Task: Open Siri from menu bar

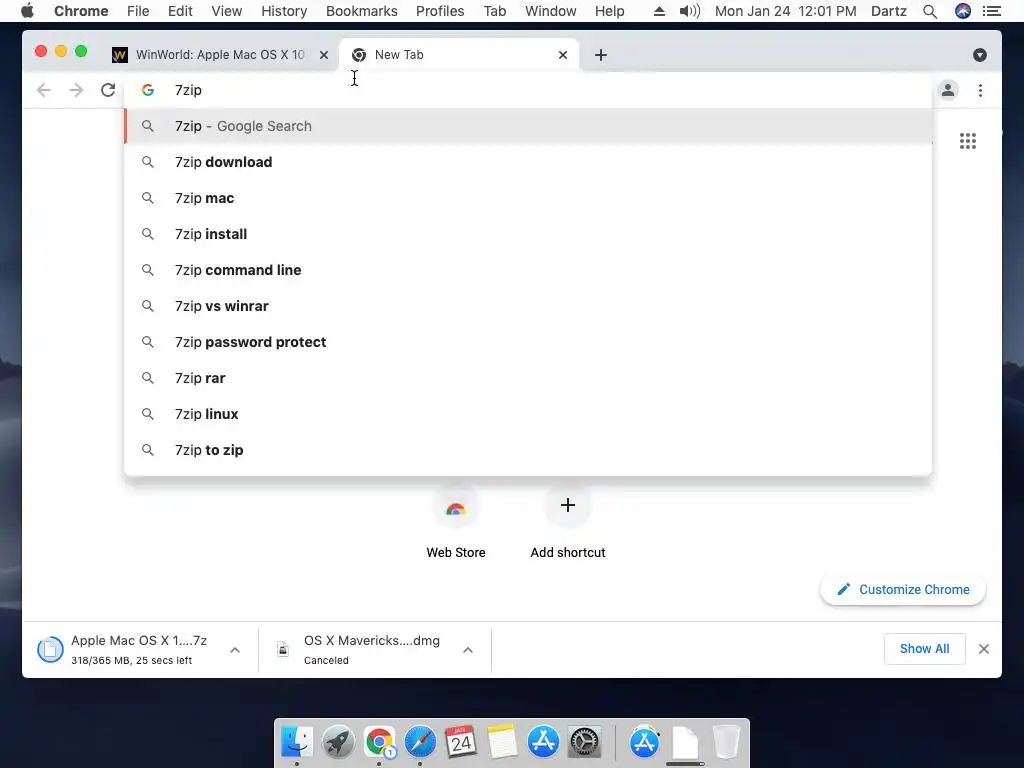Action: [963, 11]
